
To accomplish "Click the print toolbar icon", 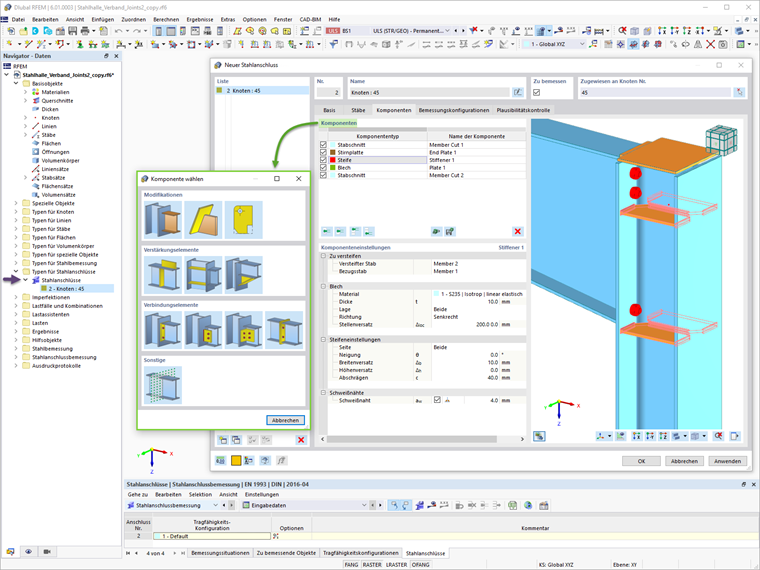I will coord(85,31).
